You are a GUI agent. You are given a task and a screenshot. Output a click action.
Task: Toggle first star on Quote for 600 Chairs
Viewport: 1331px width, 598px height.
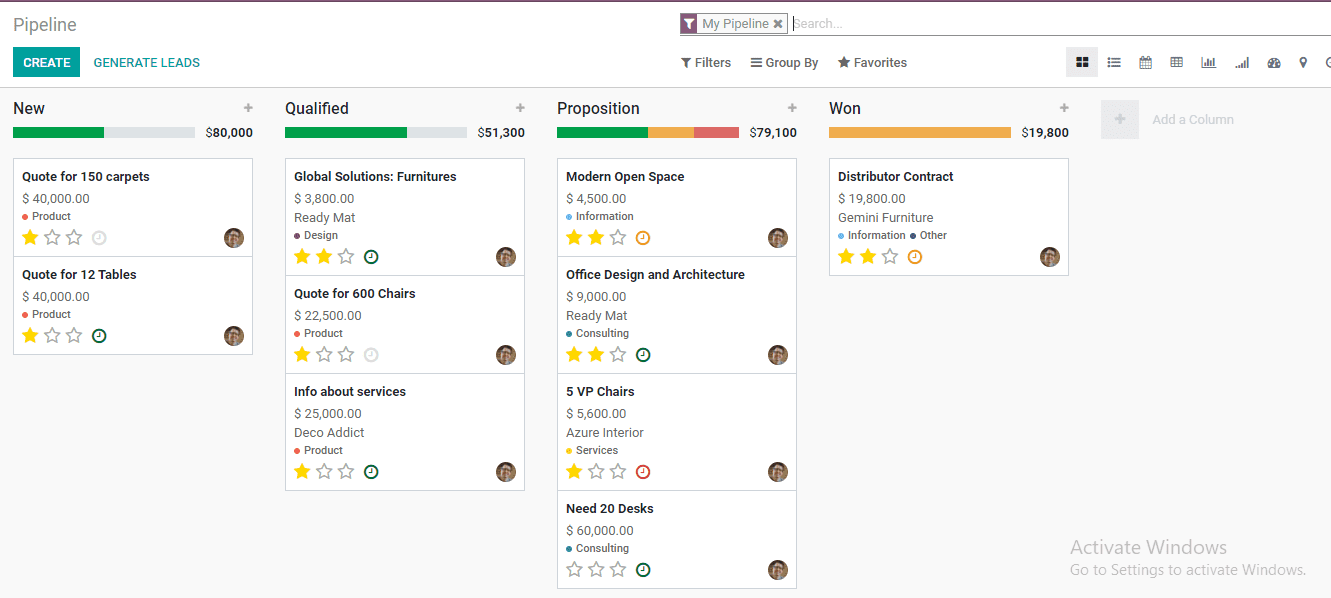pos(302,355)
